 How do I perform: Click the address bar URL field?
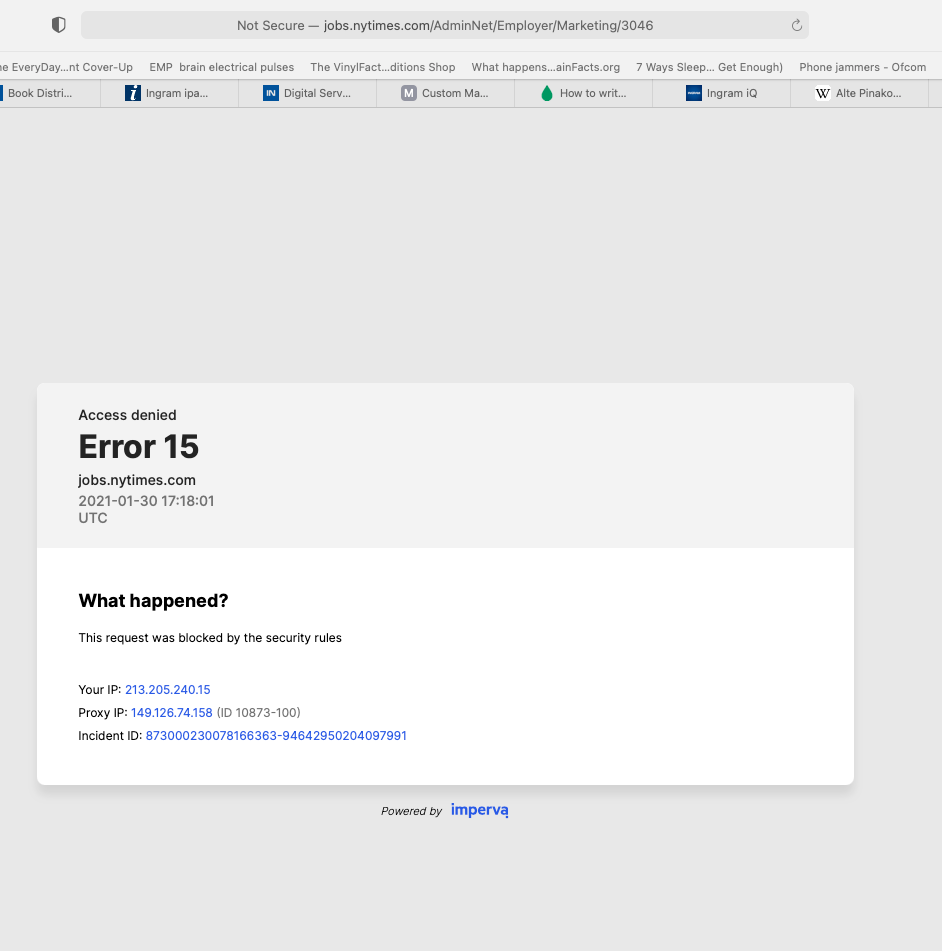pos(445,25)
